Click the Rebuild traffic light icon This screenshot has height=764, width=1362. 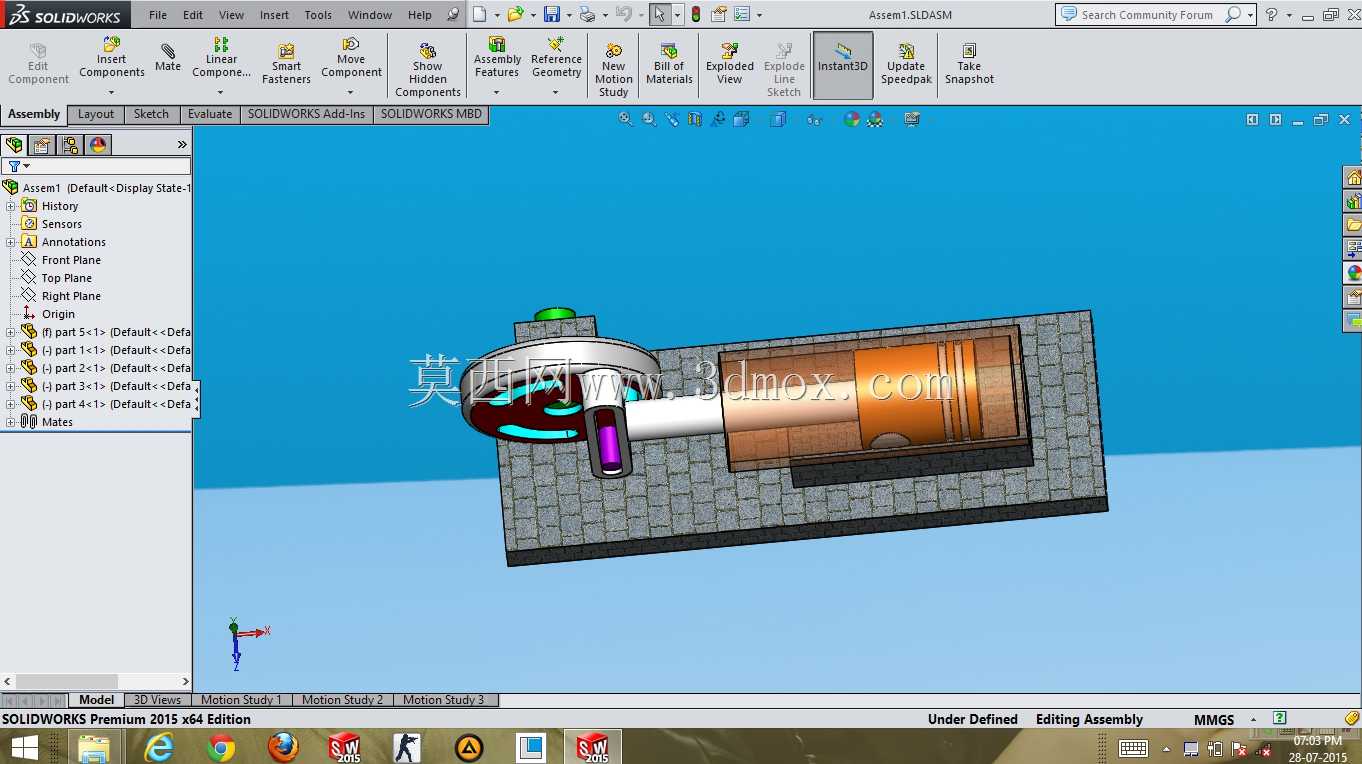(x=695, y=14)
